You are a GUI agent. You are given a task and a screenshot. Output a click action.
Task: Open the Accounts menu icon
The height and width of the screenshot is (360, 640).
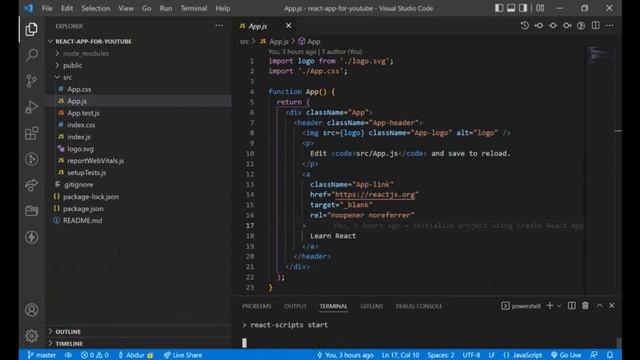tap(31, 310)
